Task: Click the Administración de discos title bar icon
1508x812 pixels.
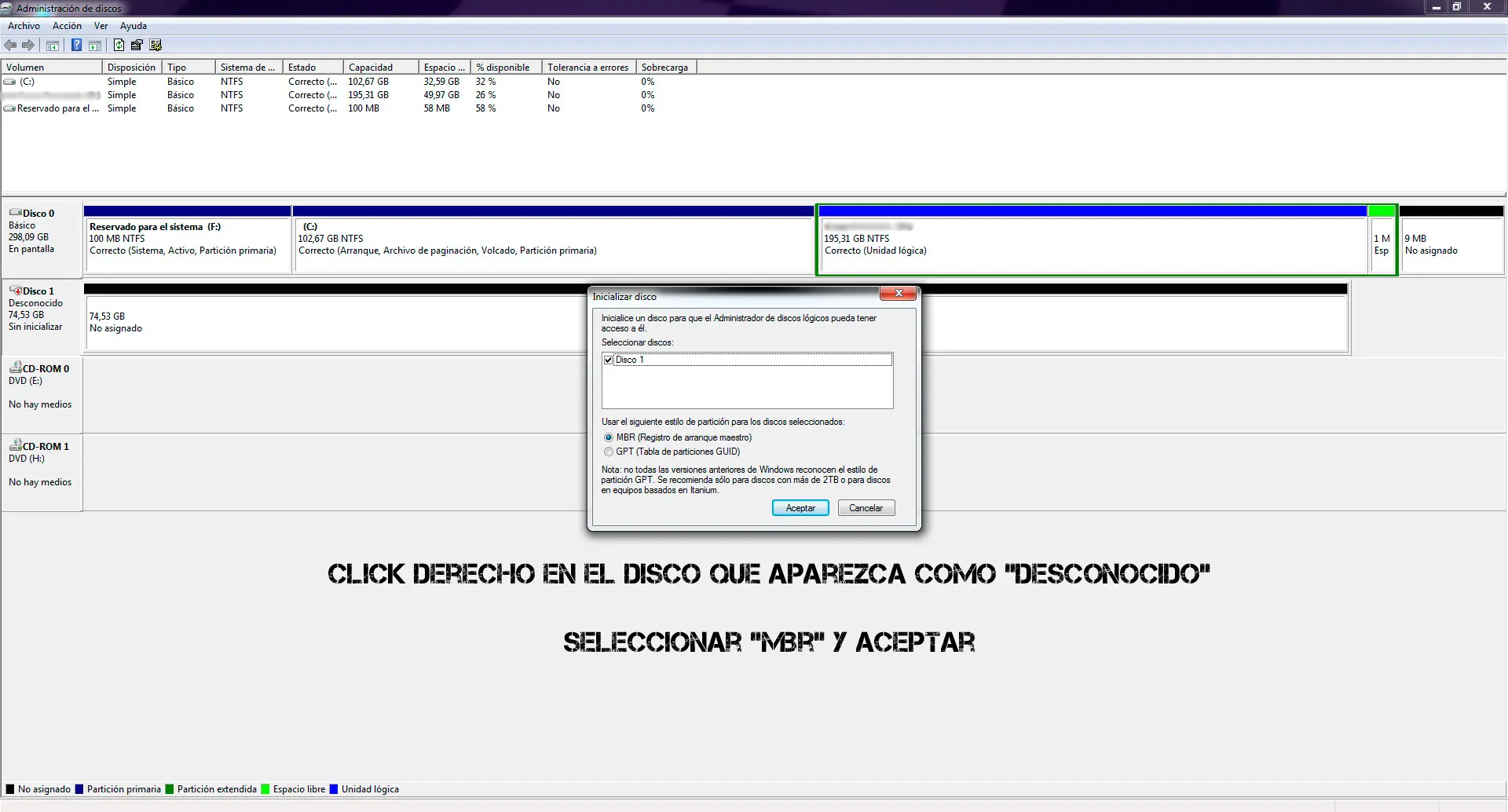Action: pos(7,9)
